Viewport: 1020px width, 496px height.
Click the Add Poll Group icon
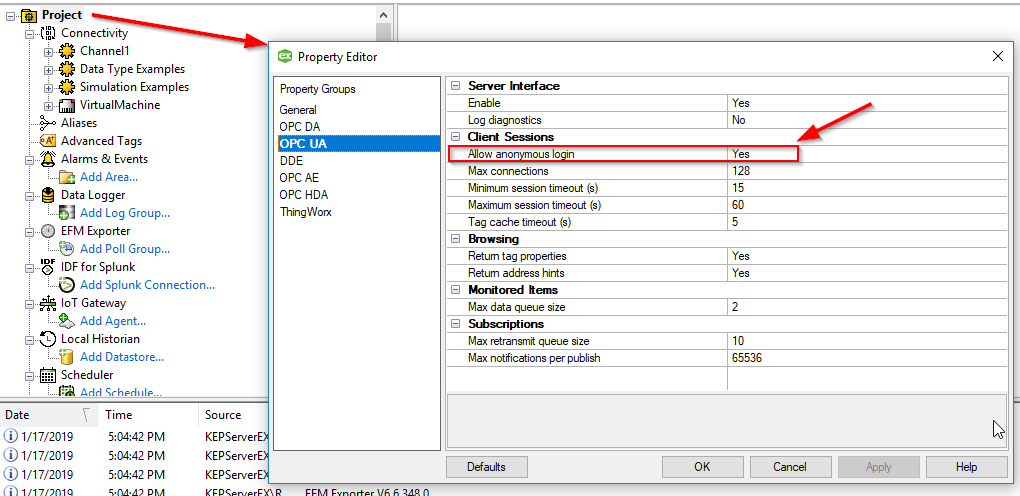coord(67,249)
